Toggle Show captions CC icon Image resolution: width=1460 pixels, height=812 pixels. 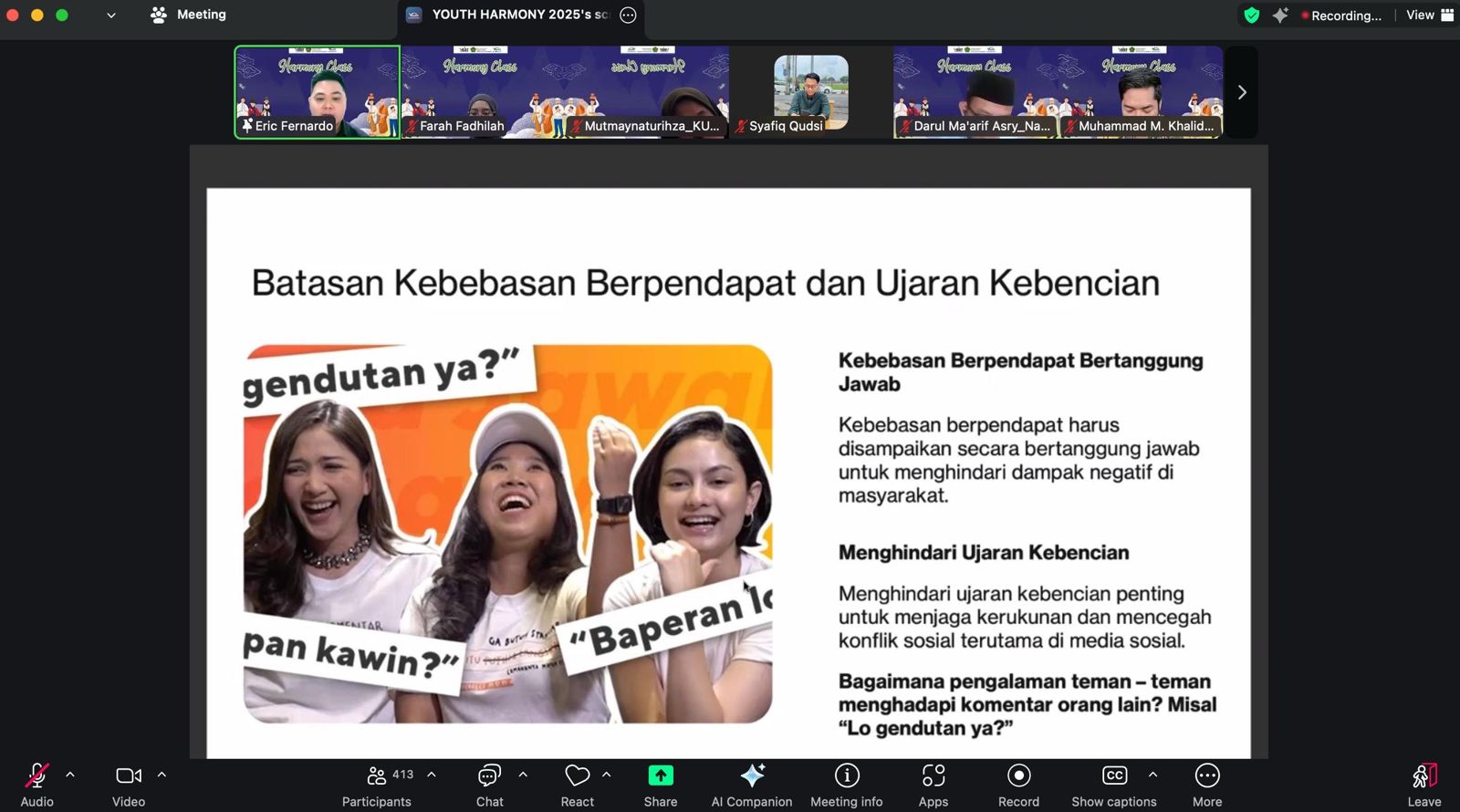coord(1114,776)
